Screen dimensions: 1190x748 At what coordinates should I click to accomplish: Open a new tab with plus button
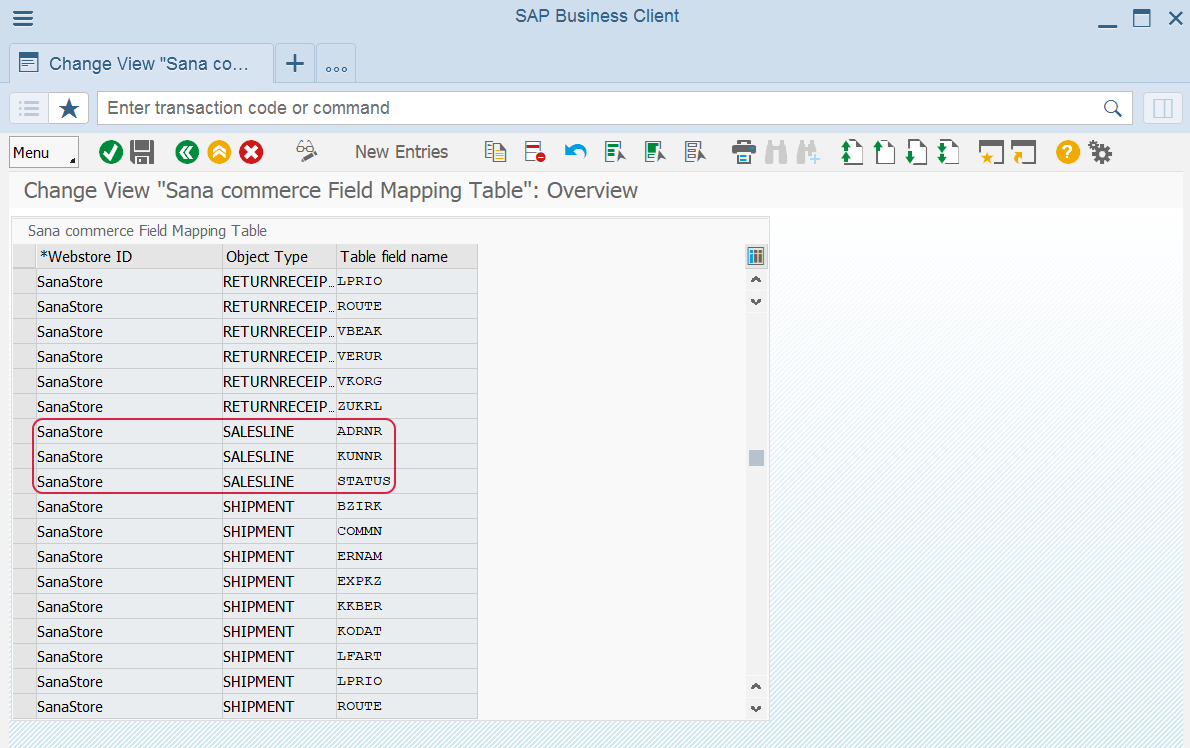coord(294,64)
